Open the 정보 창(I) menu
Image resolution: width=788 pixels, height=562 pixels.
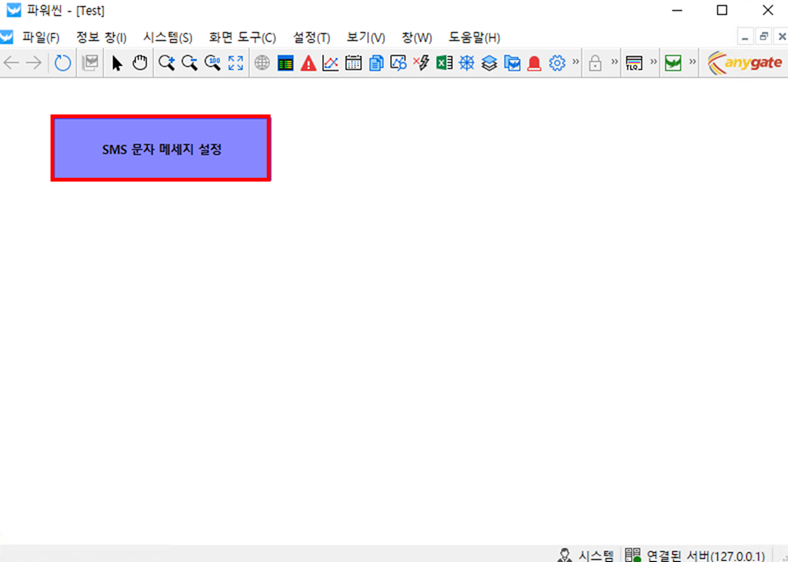click(x=101, y=38)
